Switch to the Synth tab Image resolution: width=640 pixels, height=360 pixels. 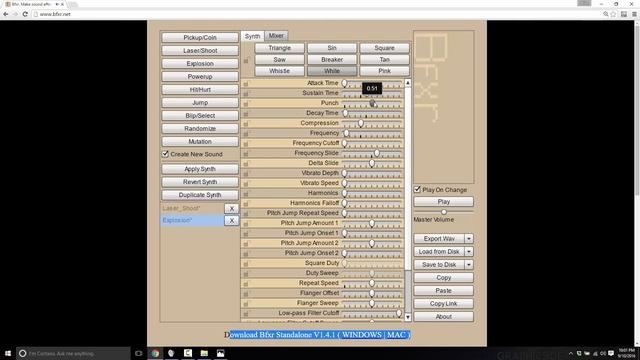[x=252, y=36]
